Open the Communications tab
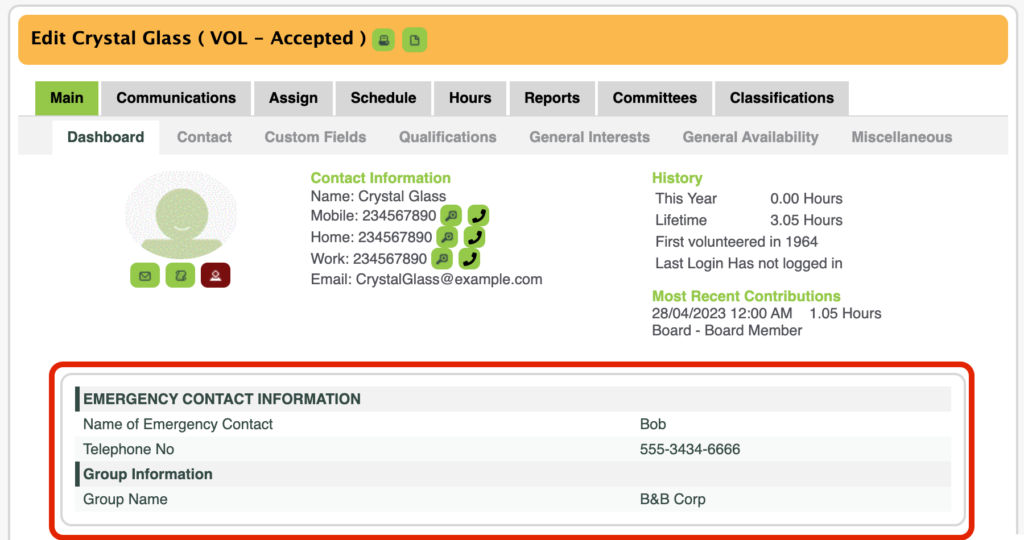Viewport: 1024px width, 540px height. click(x=176, y=98)
